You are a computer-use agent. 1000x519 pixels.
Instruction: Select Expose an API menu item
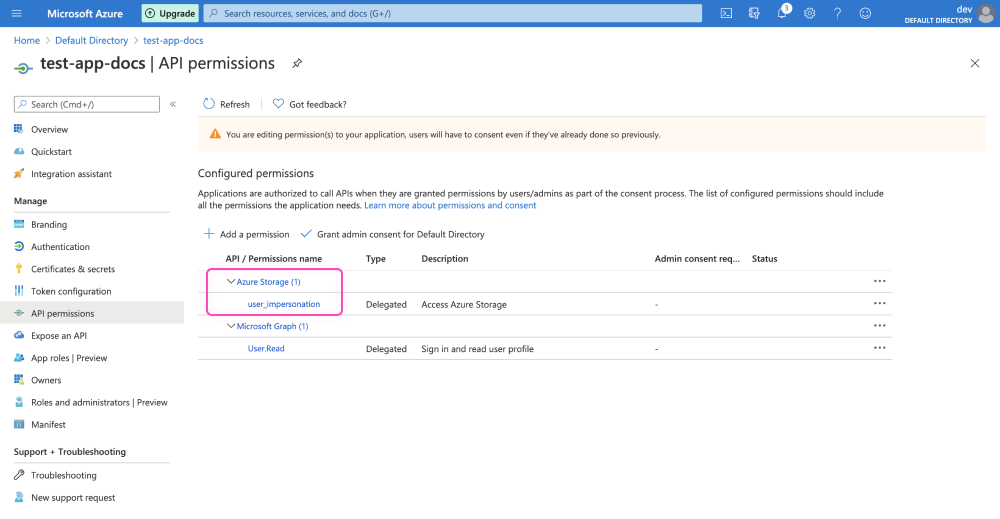click(x=58, y=336)
